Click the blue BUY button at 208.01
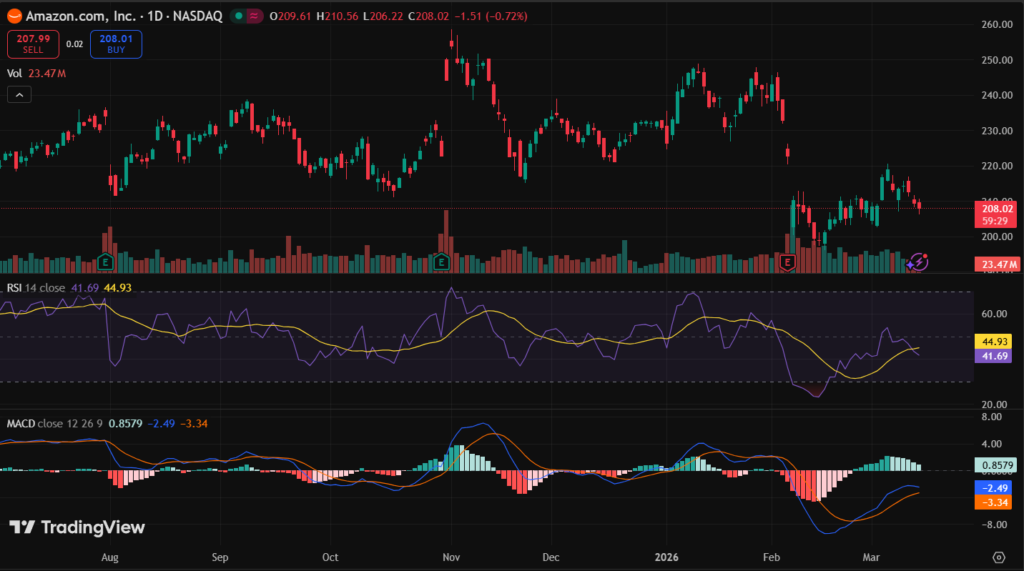Image resolution: width=1024 pixels, height=571 pixels. [116, 44]
